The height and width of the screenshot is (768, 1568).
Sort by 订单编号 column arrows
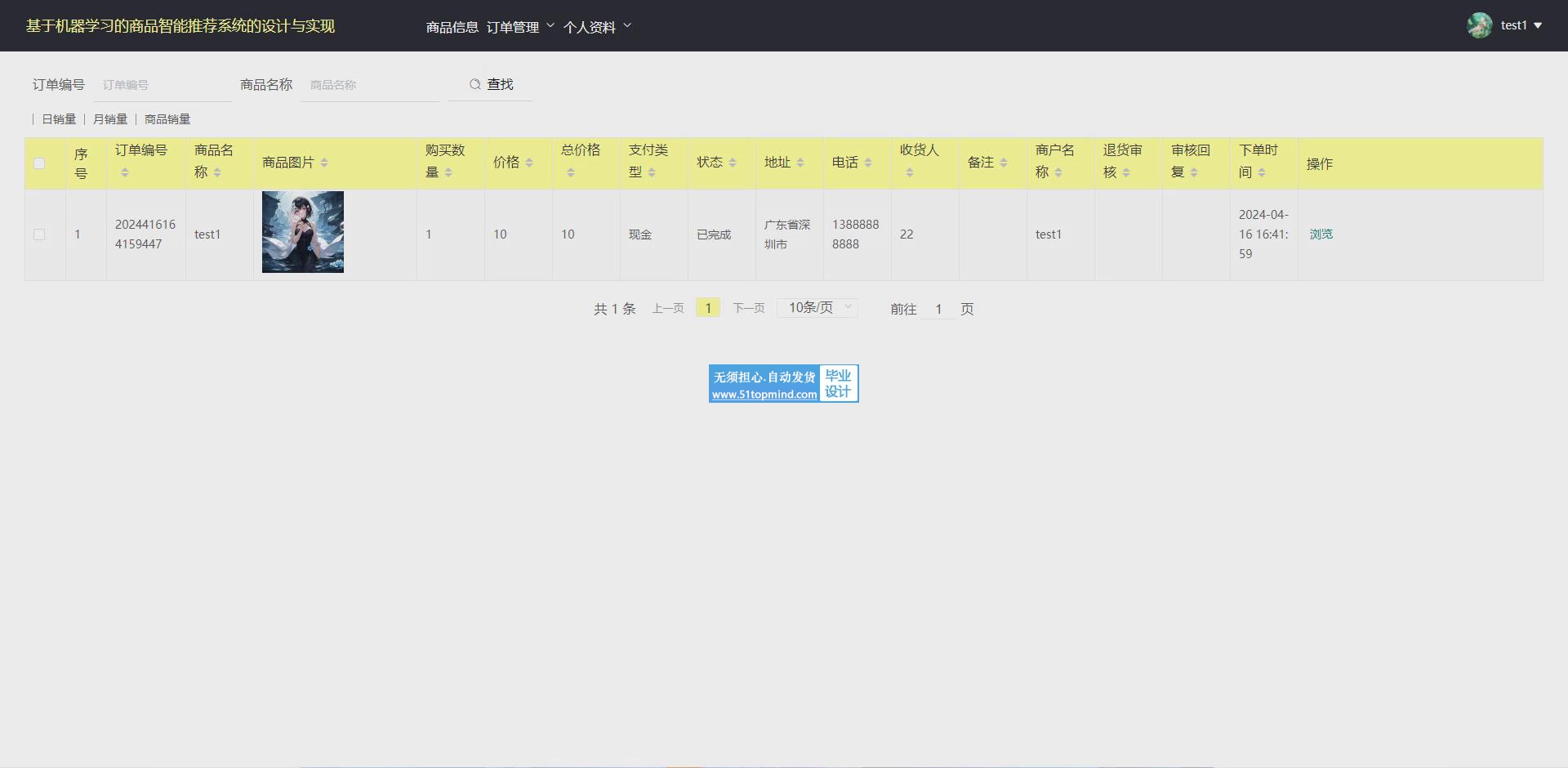(x=125, y=172)
